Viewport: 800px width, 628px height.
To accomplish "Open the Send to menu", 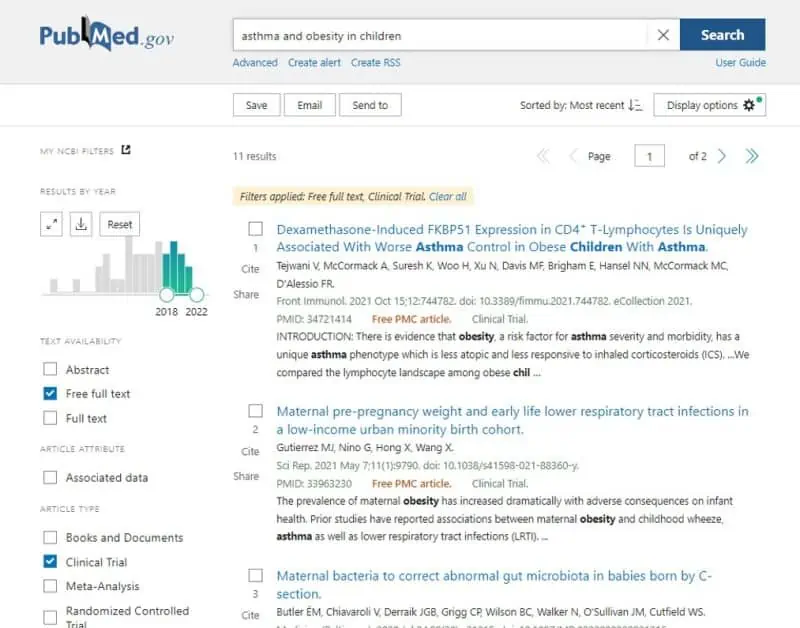I will (x=369, y=105).
